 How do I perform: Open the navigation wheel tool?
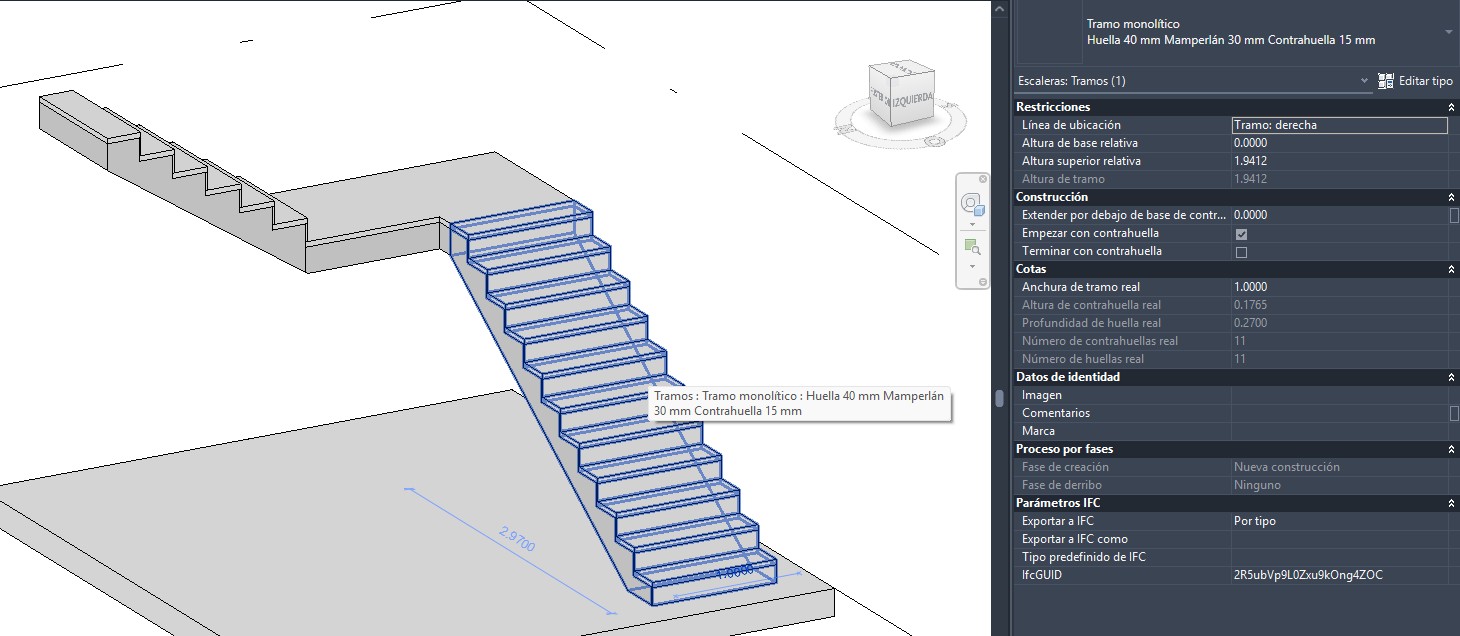(x=972, y=205)
